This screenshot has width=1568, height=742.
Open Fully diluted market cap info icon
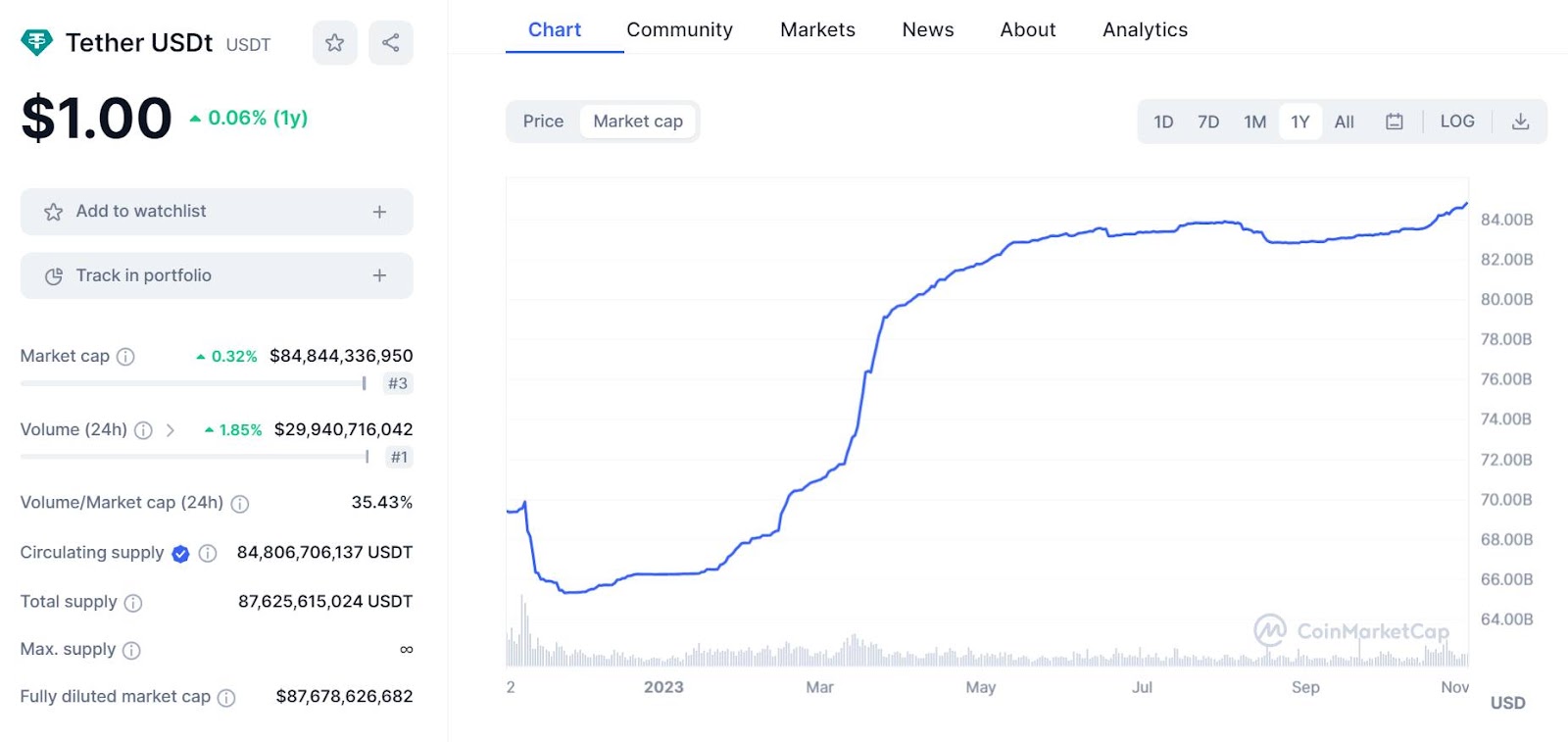(x=226, y=698)
